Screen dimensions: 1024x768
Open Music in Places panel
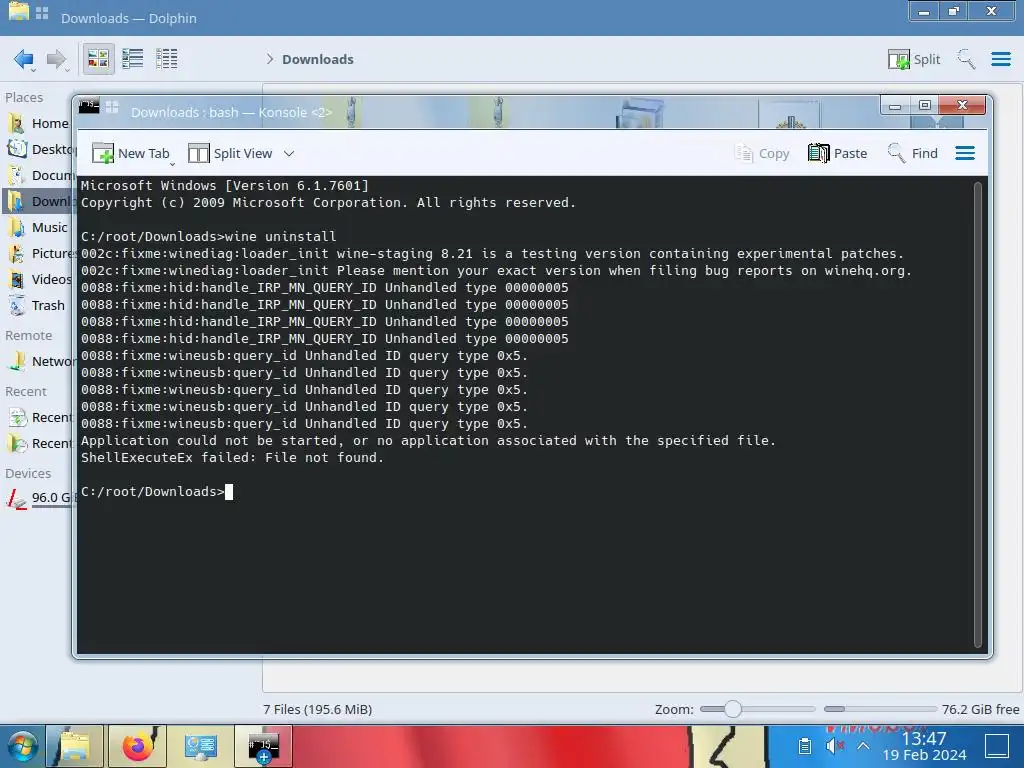pyautogui.click(x=39, y=227)
